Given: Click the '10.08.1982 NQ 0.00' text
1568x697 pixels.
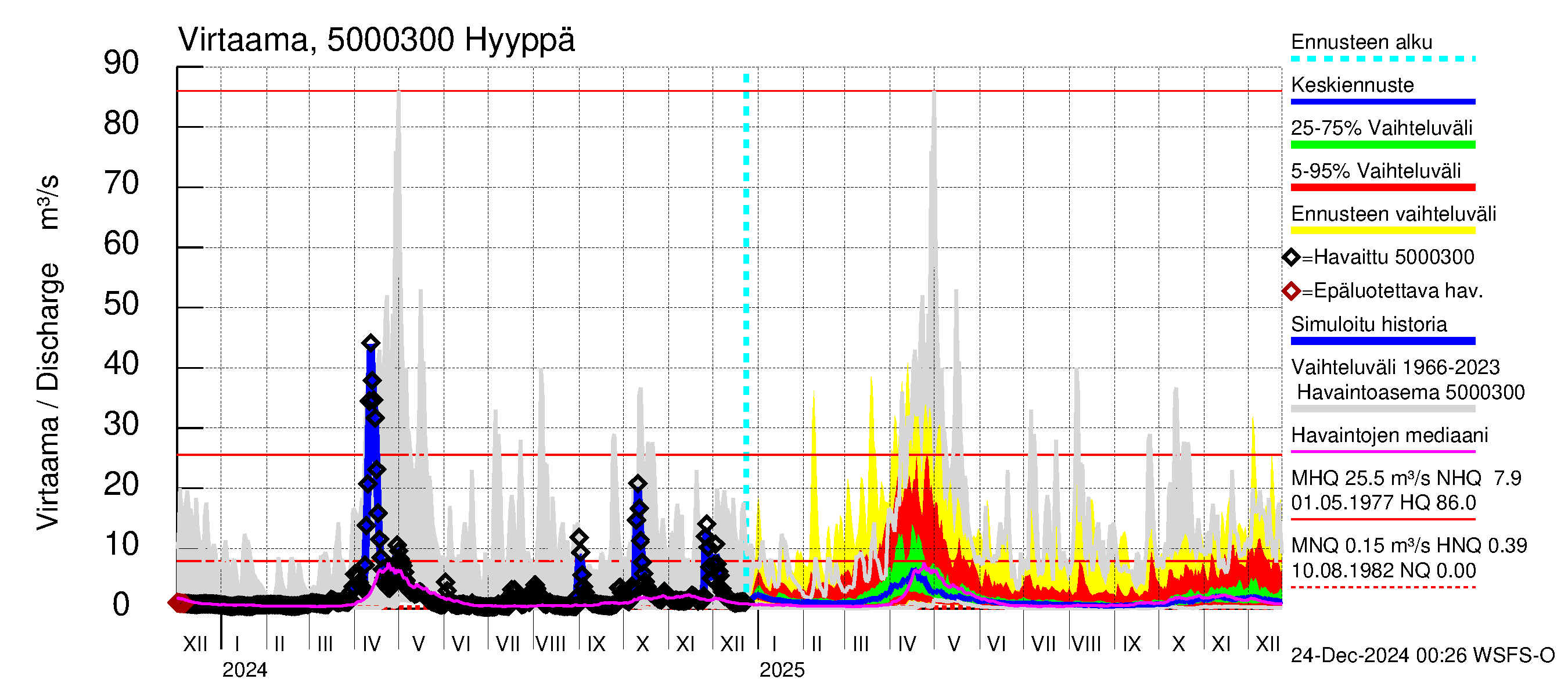Looking at the screenshot, I should [1383, 571].
